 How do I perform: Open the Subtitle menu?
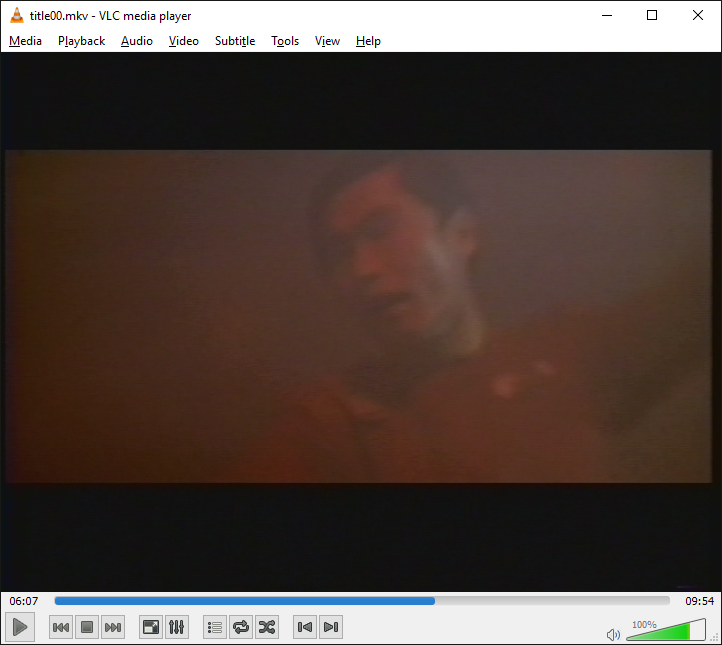point(235,41)
